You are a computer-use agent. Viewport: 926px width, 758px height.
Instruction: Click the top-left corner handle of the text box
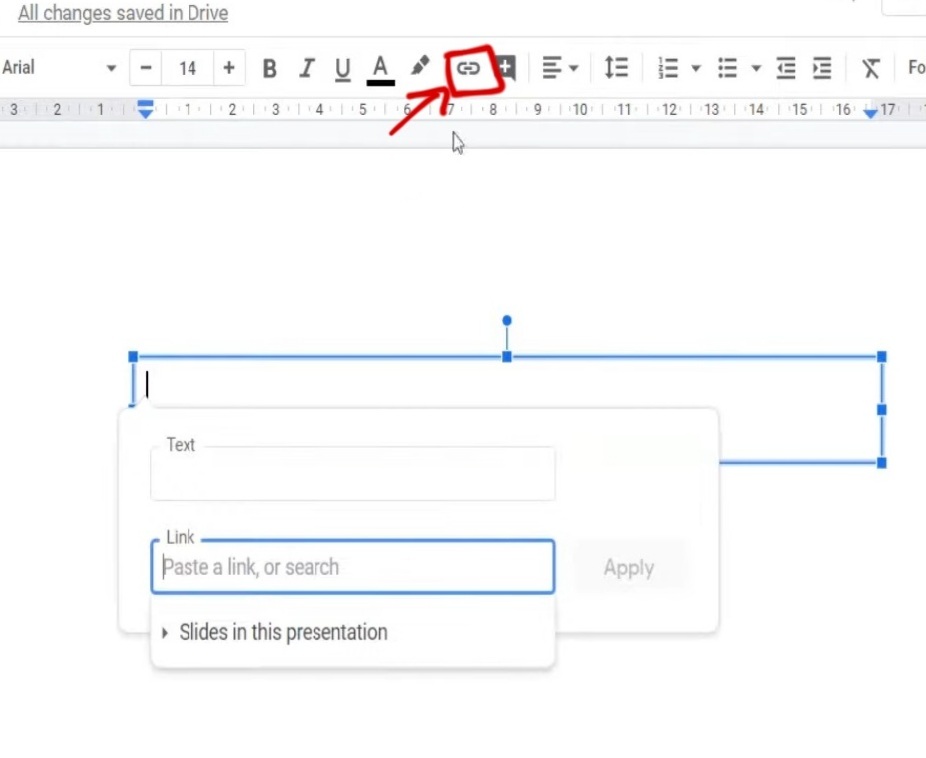133,357
